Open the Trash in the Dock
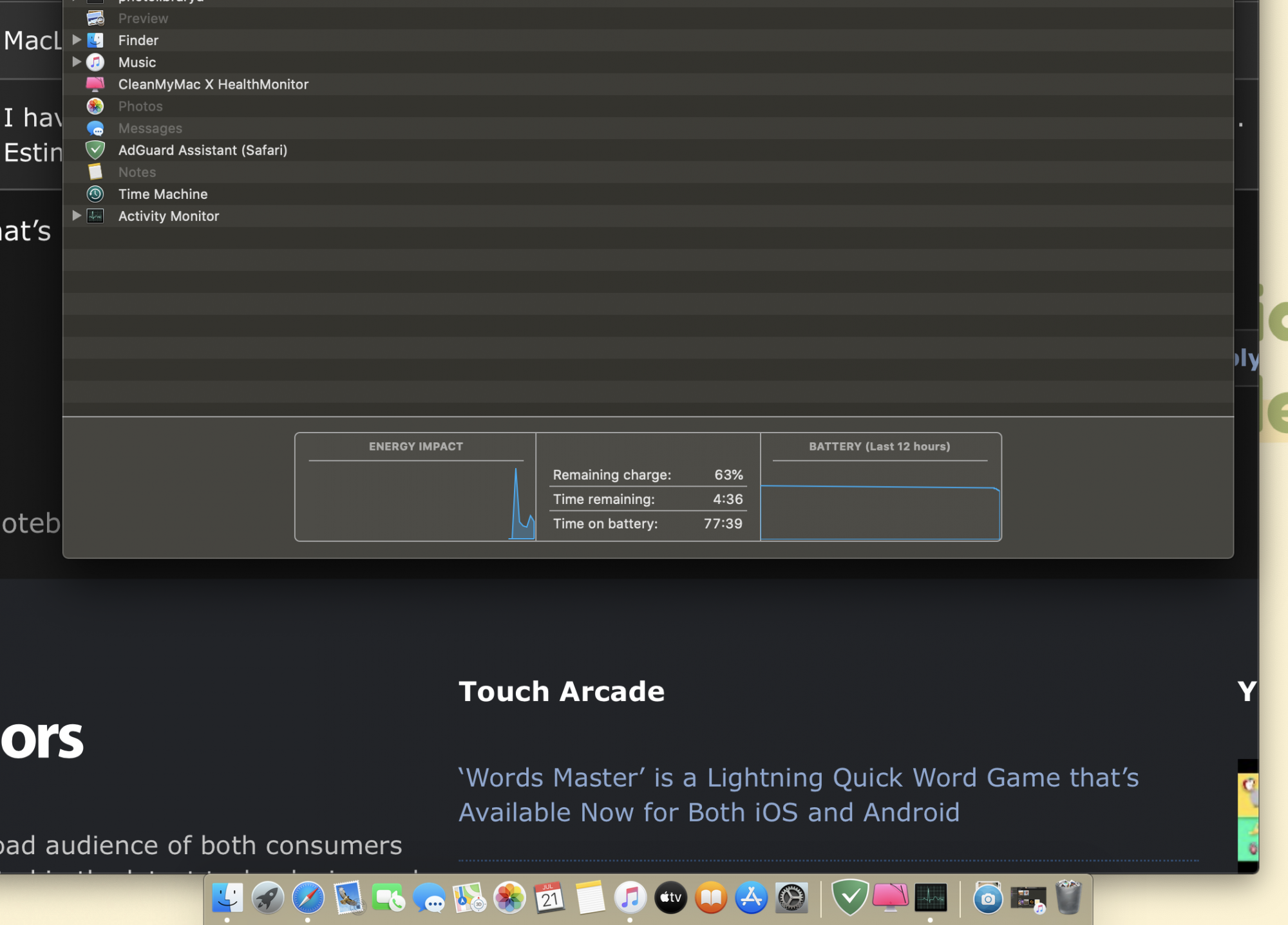The image size is (1288, 925). (1068, 898)
